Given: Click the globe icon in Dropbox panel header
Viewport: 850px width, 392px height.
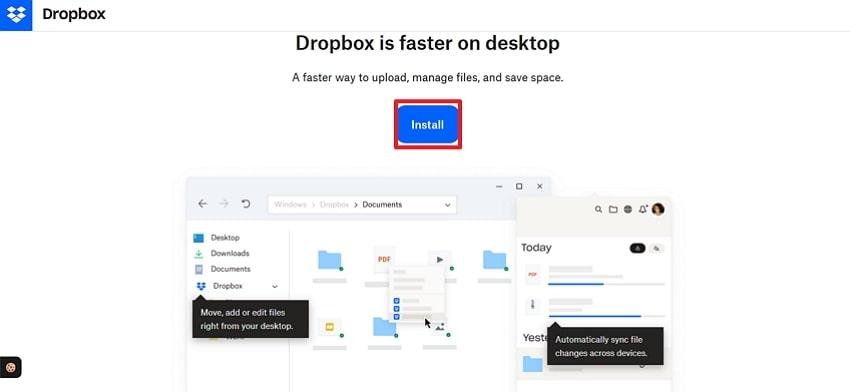Looking at the screenshot, I should coord(628,209).
